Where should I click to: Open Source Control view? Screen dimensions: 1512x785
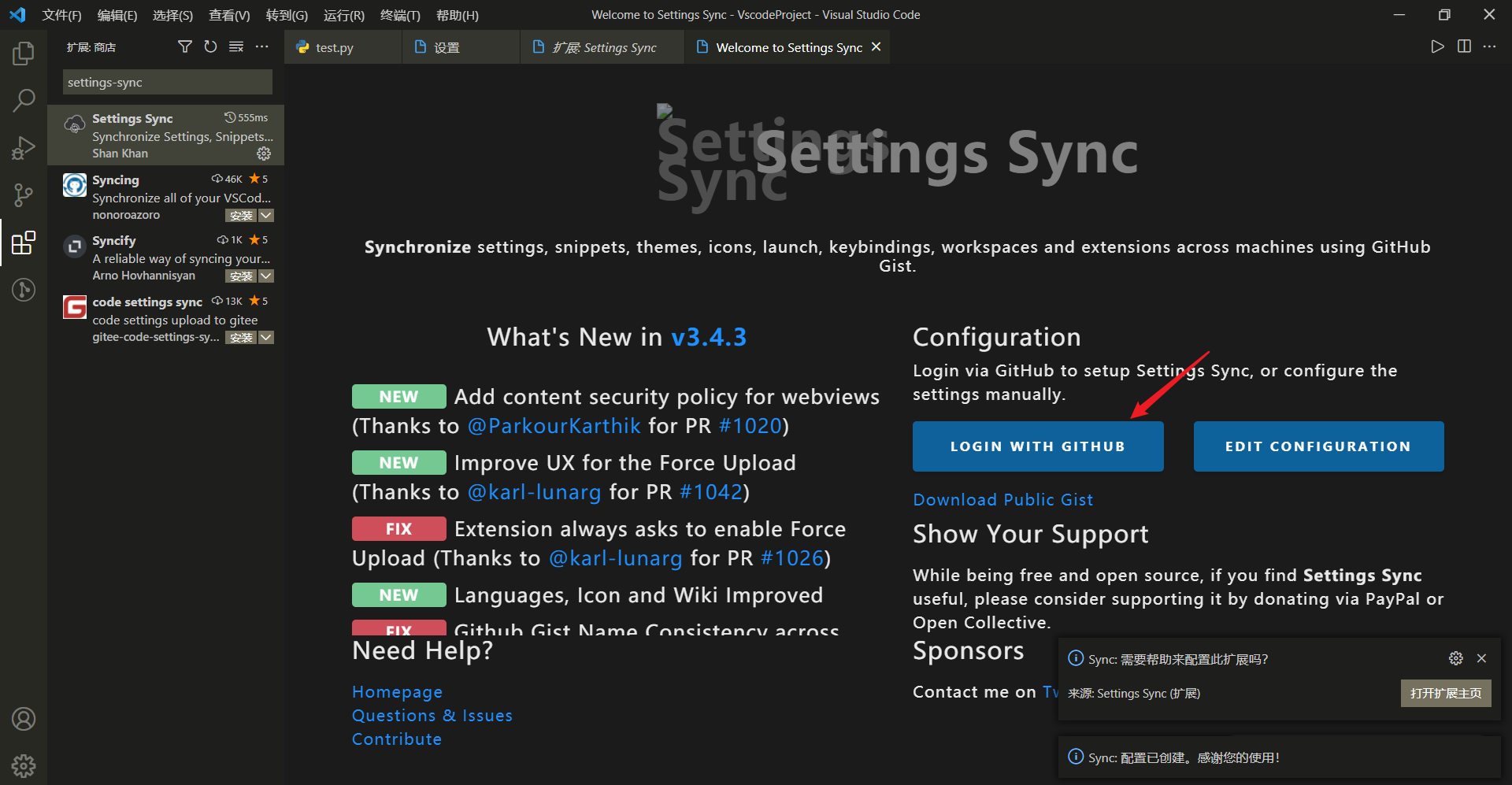[x=24, y=195]
